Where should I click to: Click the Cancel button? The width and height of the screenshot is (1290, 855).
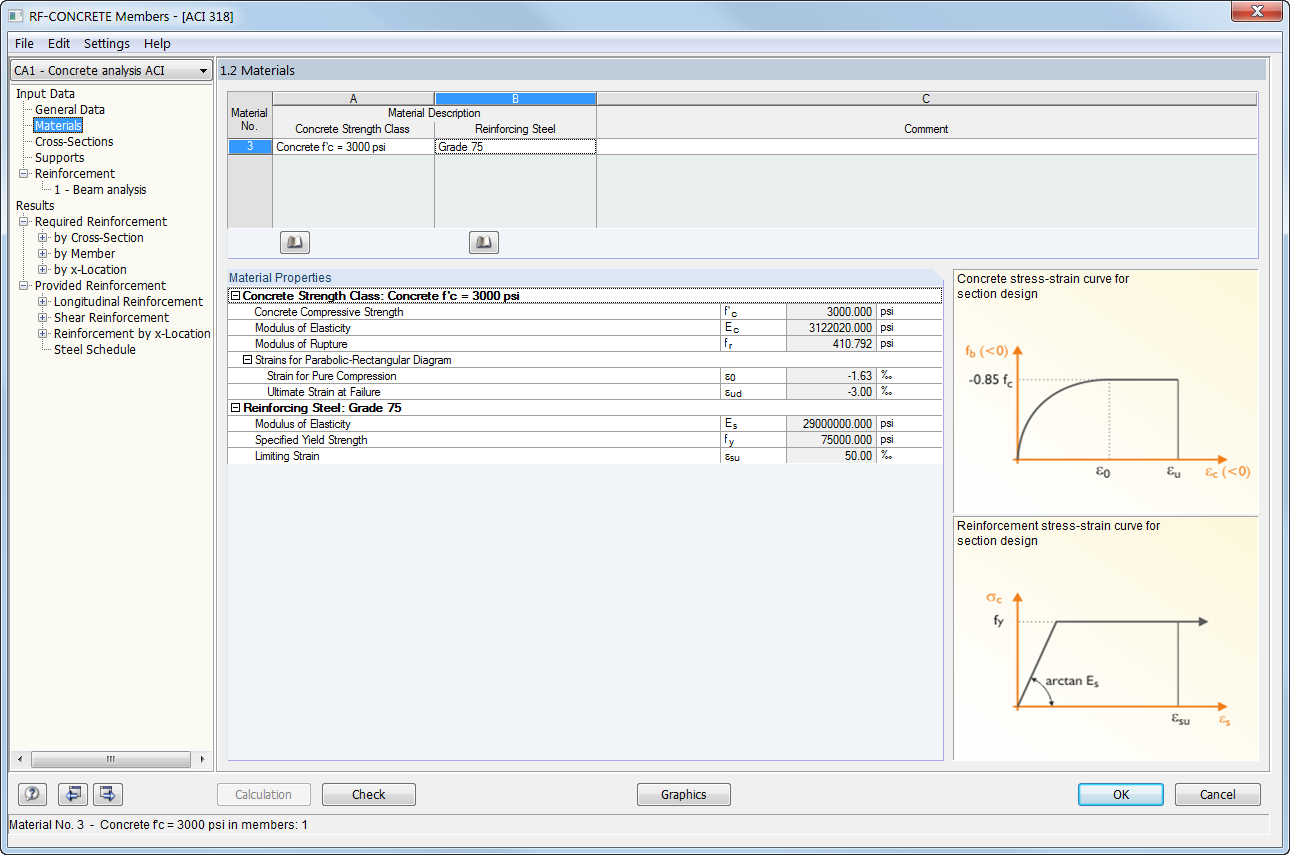pyautogui.click(x=1217, y=795)
